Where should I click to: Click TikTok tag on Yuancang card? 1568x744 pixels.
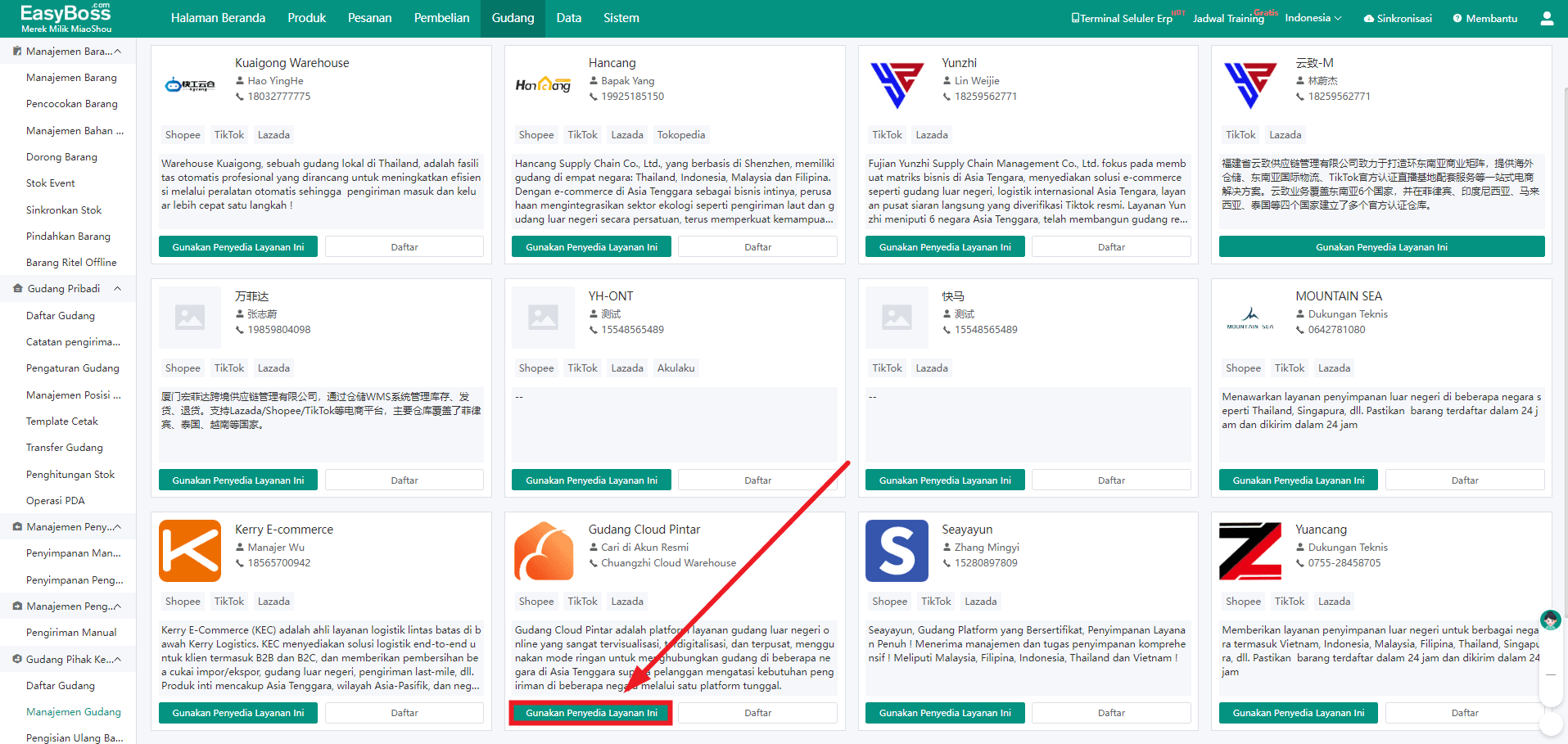click(x=1290, y=602)
